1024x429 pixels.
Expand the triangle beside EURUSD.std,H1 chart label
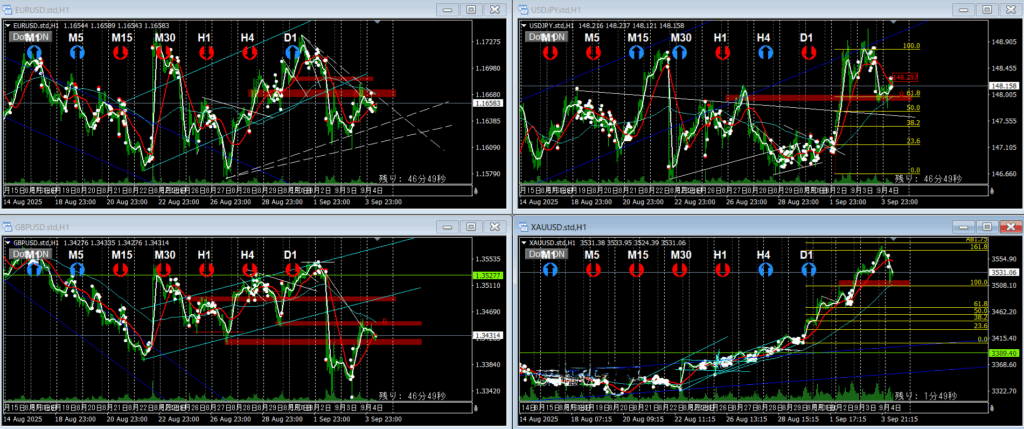pyautogui.click(x=8, y=25)
